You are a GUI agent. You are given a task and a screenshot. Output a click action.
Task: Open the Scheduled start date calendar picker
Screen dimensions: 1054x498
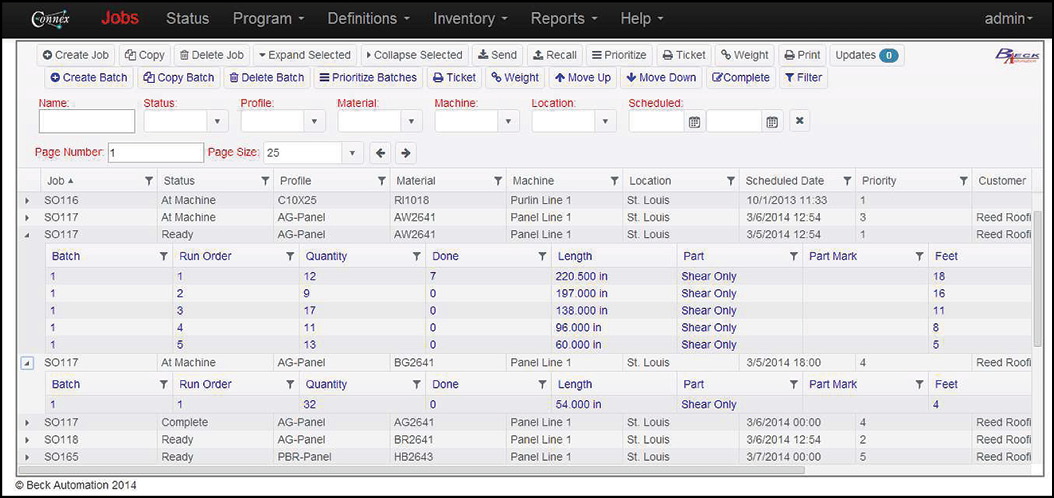[x=694, y=122]
